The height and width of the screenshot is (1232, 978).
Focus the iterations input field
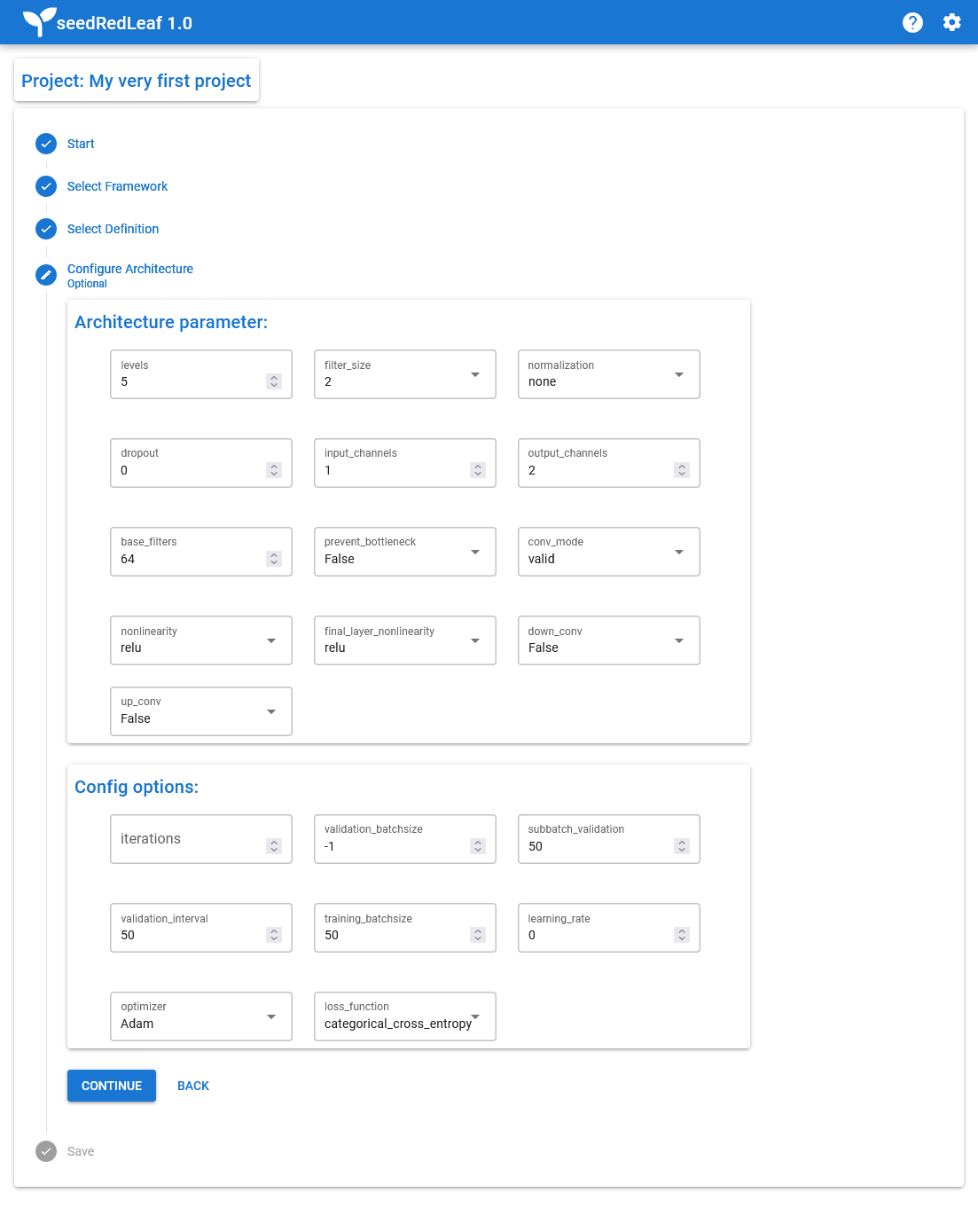[x=201, y=839]
